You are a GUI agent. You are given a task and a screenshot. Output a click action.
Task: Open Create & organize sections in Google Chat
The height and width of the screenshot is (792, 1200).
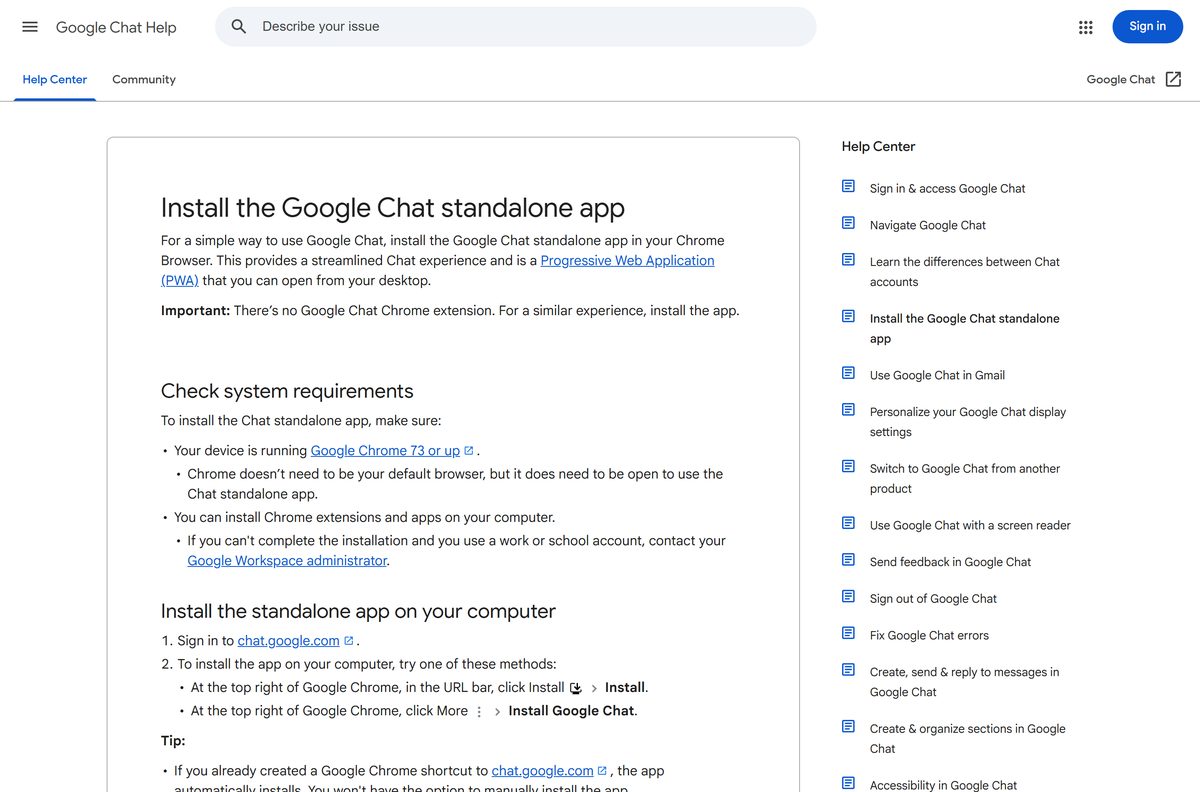click(x=967, y=738)
